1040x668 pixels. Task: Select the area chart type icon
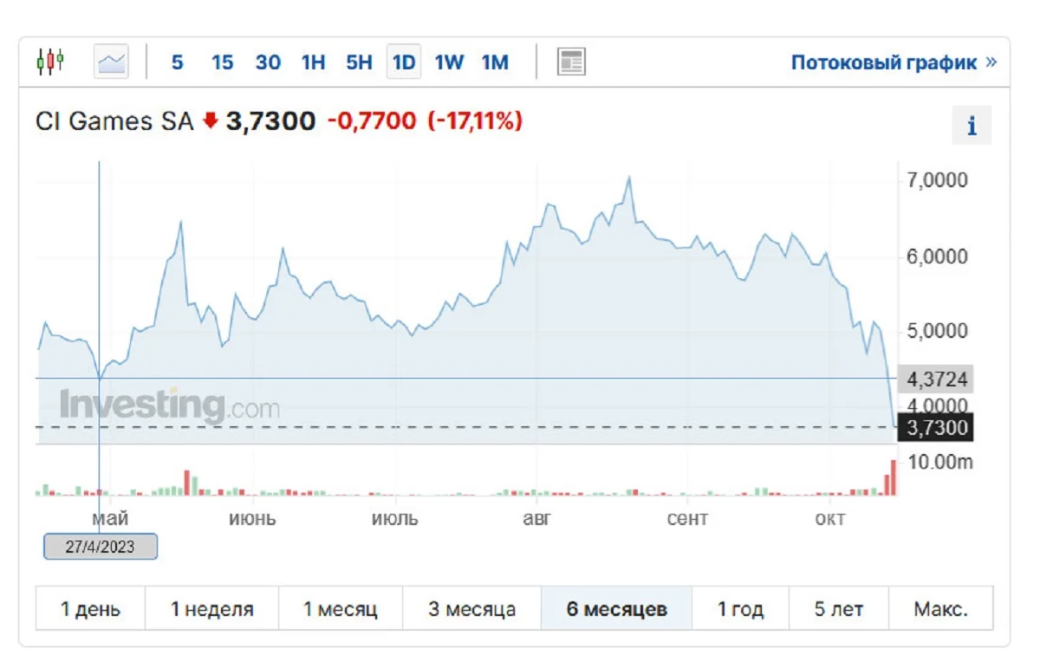pyautogui.click(x=111, y=62)
